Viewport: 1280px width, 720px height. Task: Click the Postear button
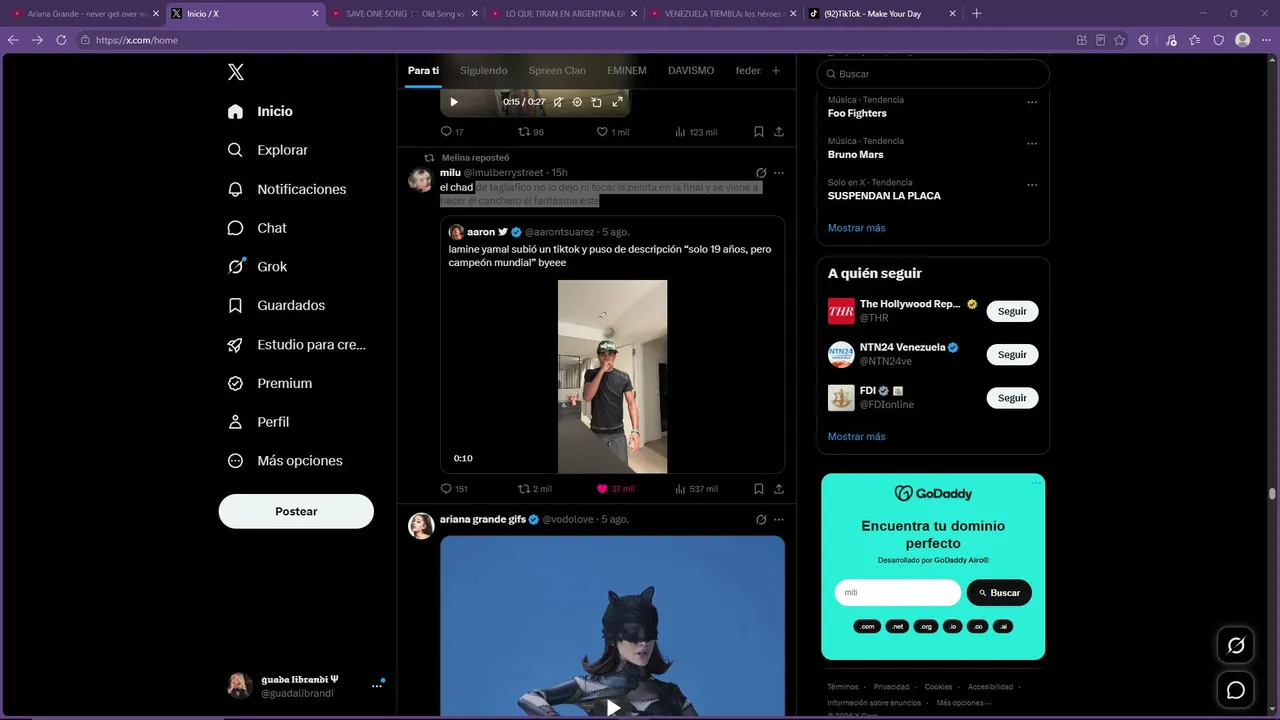click(296, 511)
